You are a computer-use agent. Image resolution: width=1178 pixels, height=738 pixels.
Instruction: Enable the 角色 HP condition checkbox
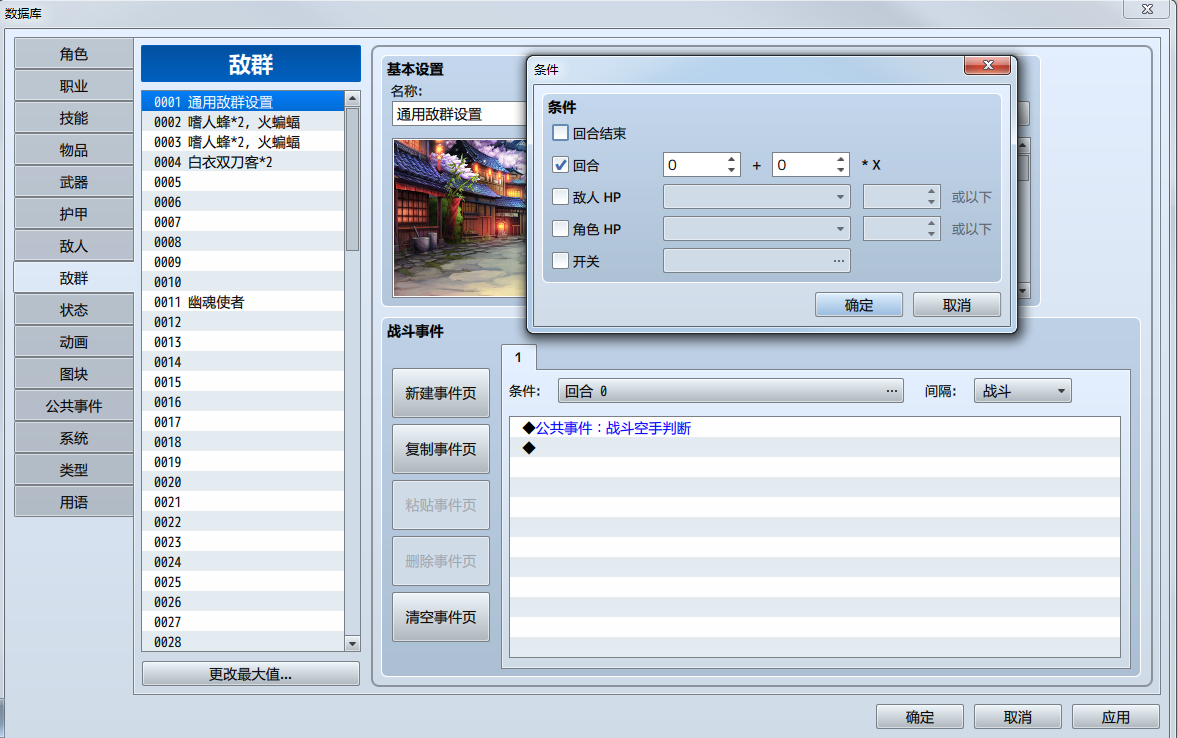[560, 229]
